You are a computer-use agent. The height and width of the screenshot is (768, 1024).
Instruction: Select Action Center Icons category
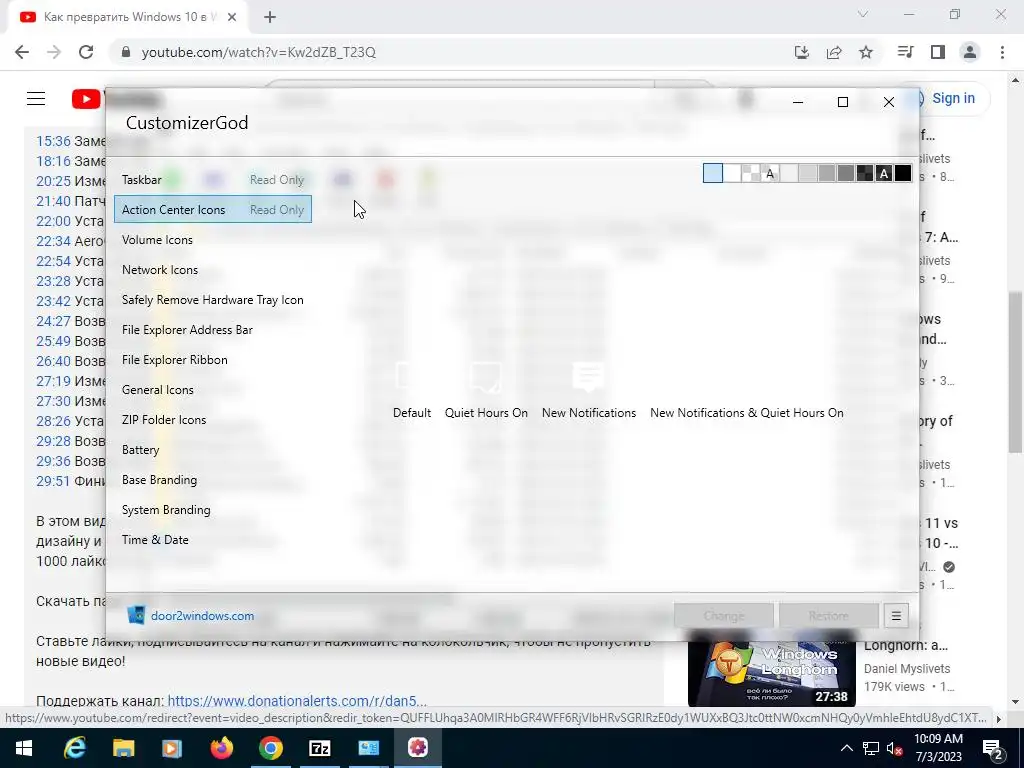(x=213, y=210)
